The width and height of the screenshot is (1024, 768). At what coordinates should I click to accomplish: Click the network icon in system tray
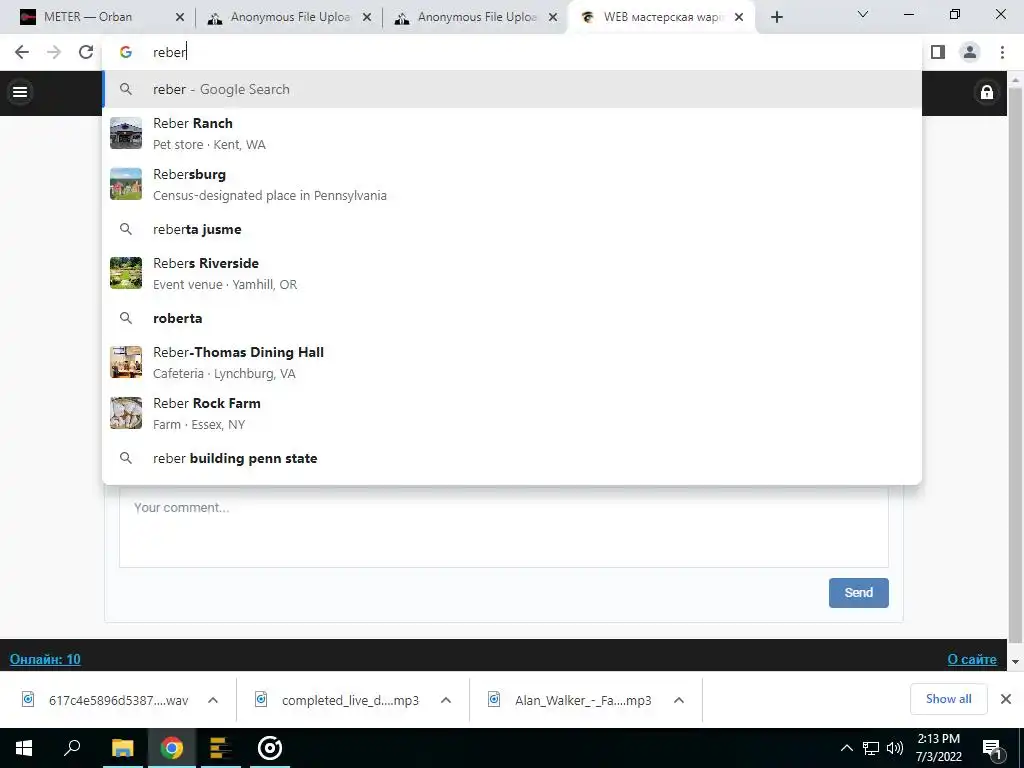(871, 748)
